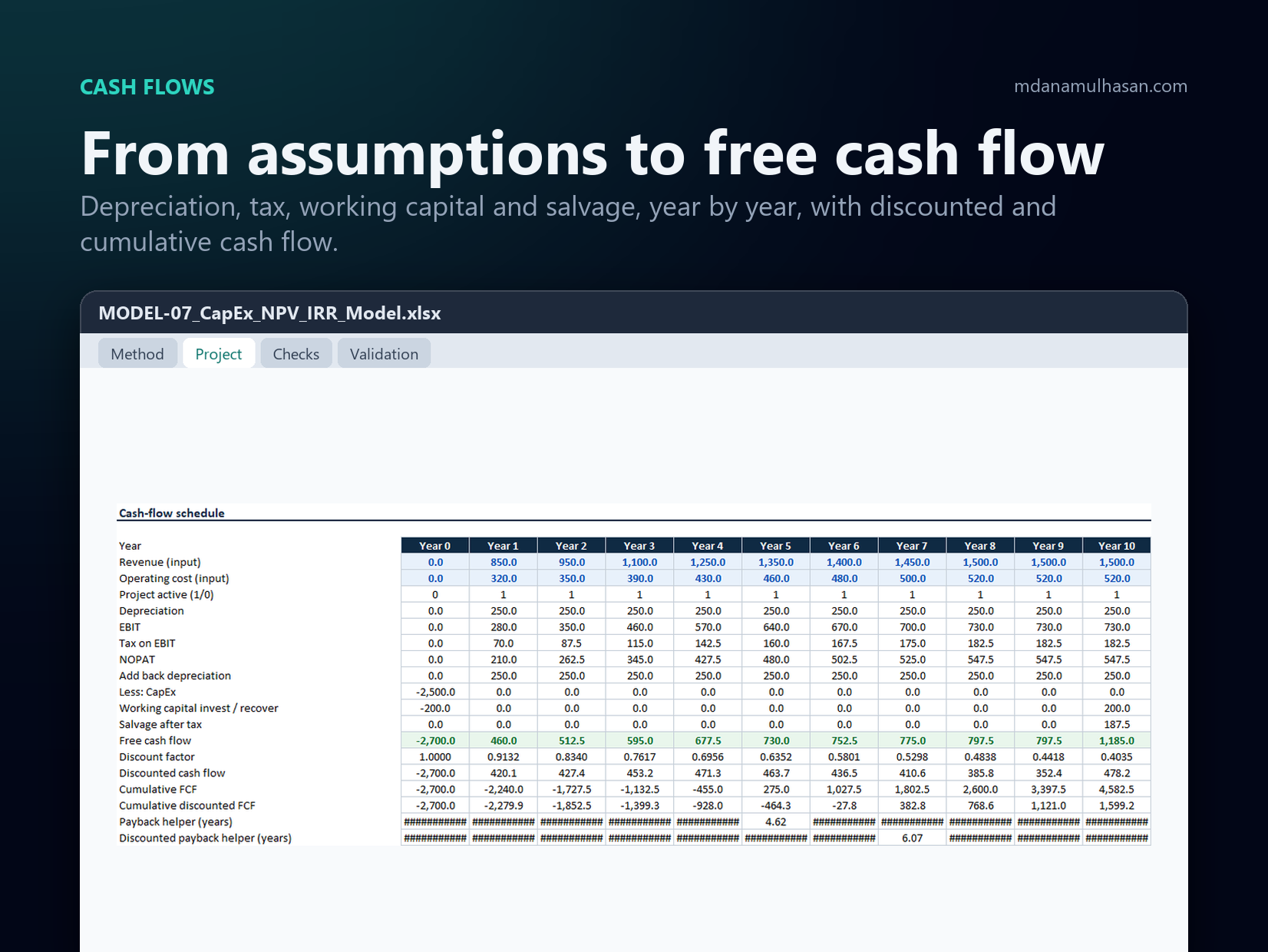Select the Revenue (input) row label

(x=160, y=562)
